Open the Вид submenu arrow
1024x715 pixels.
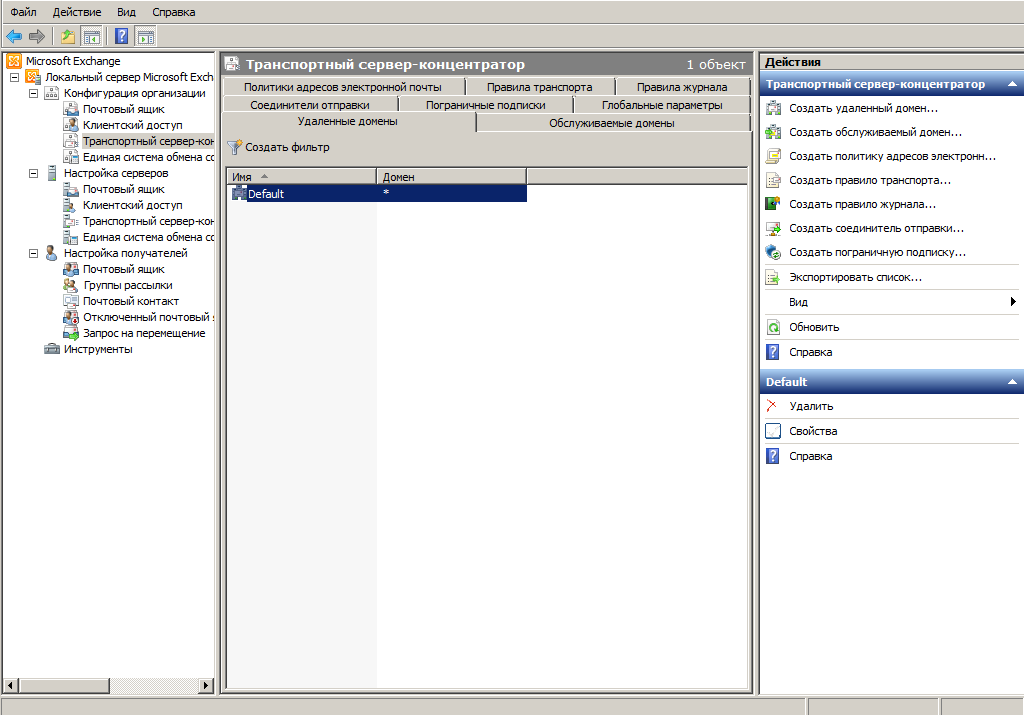(x=1013, y=302)
